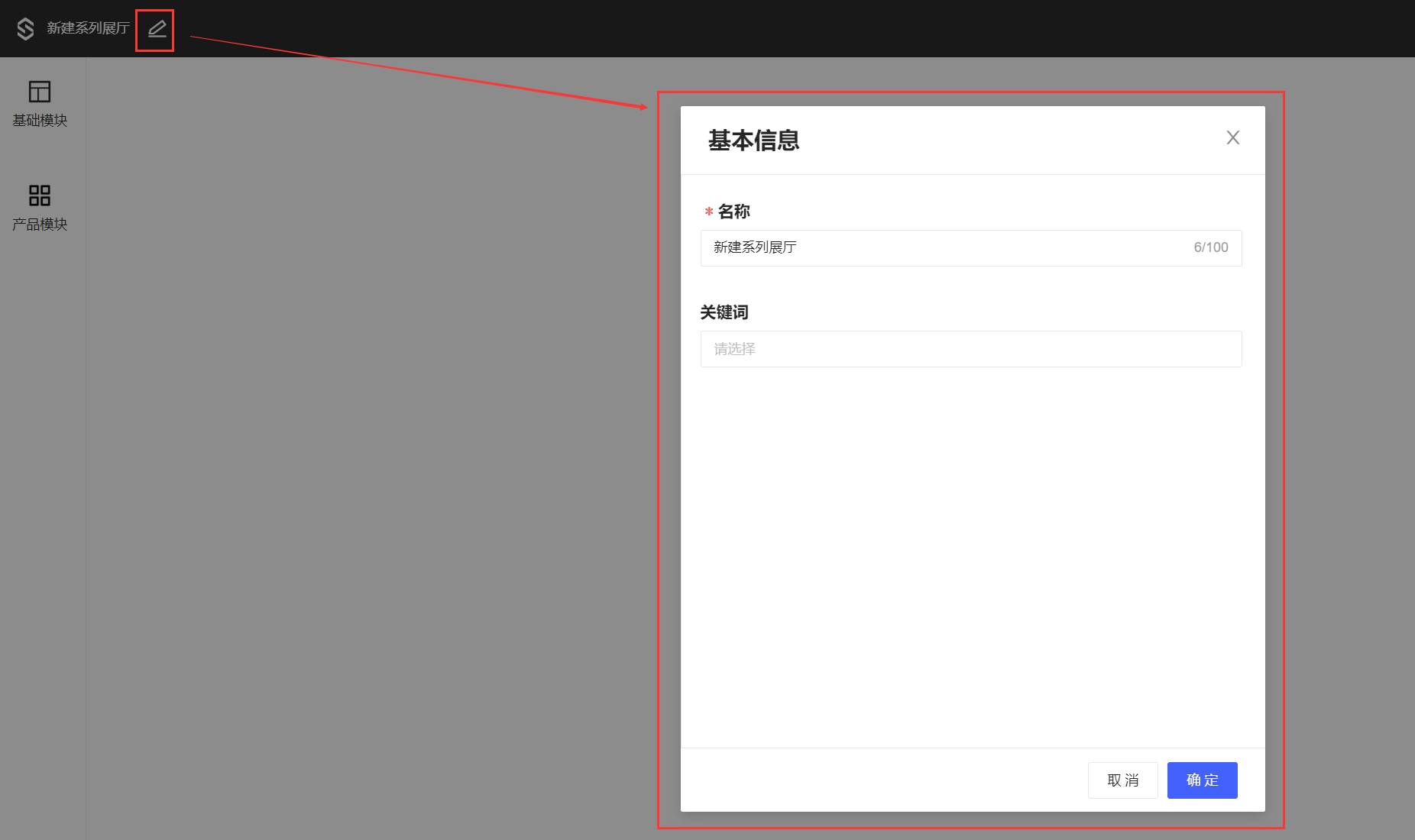Image resolution: width=1415 pixels, height=840 pixels.
Task: Click the S logo in the header
Action: [x=25, y=29]
